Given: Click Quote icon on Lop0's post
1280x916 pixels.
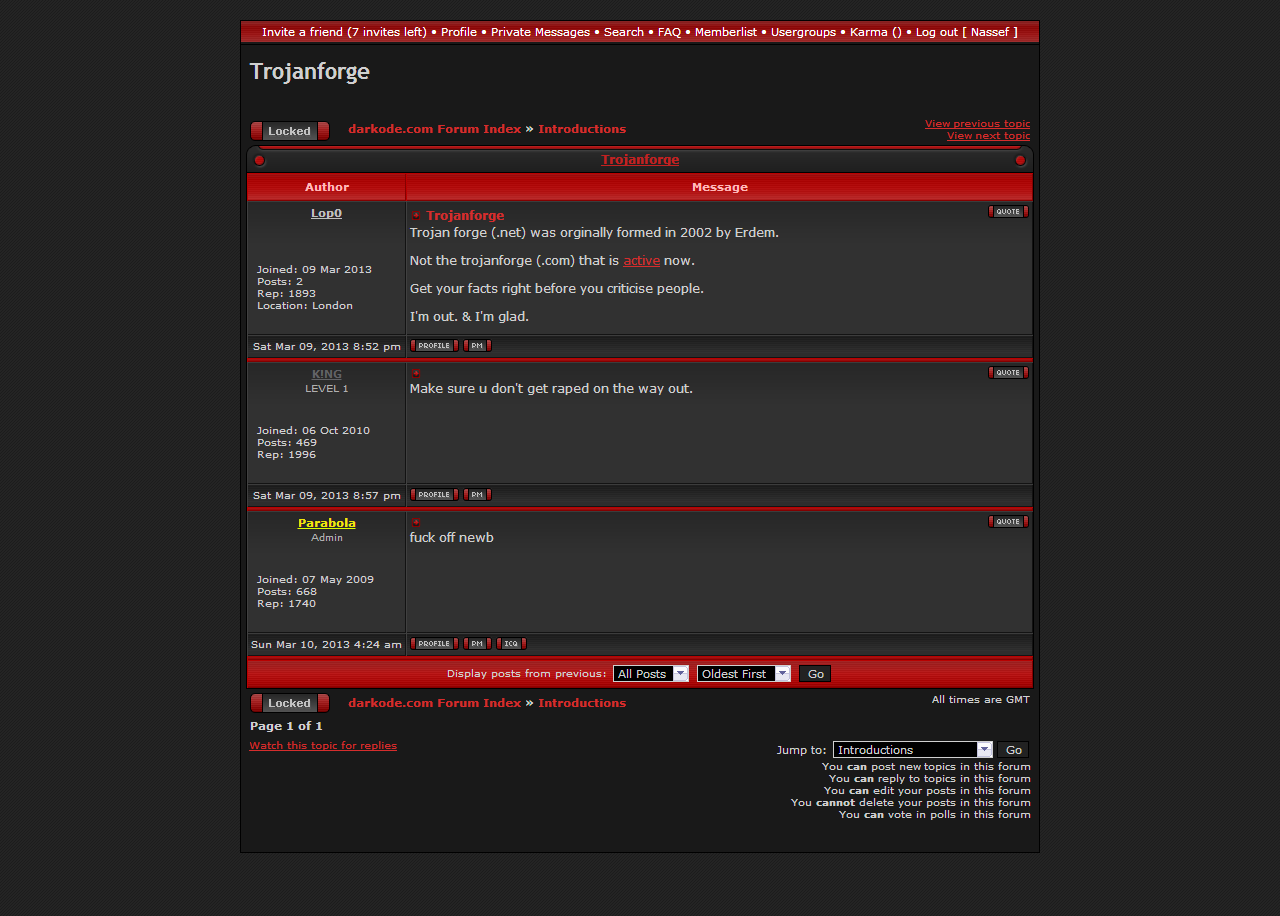Looking at the screenshot, I should click(x=1008, y=212).
